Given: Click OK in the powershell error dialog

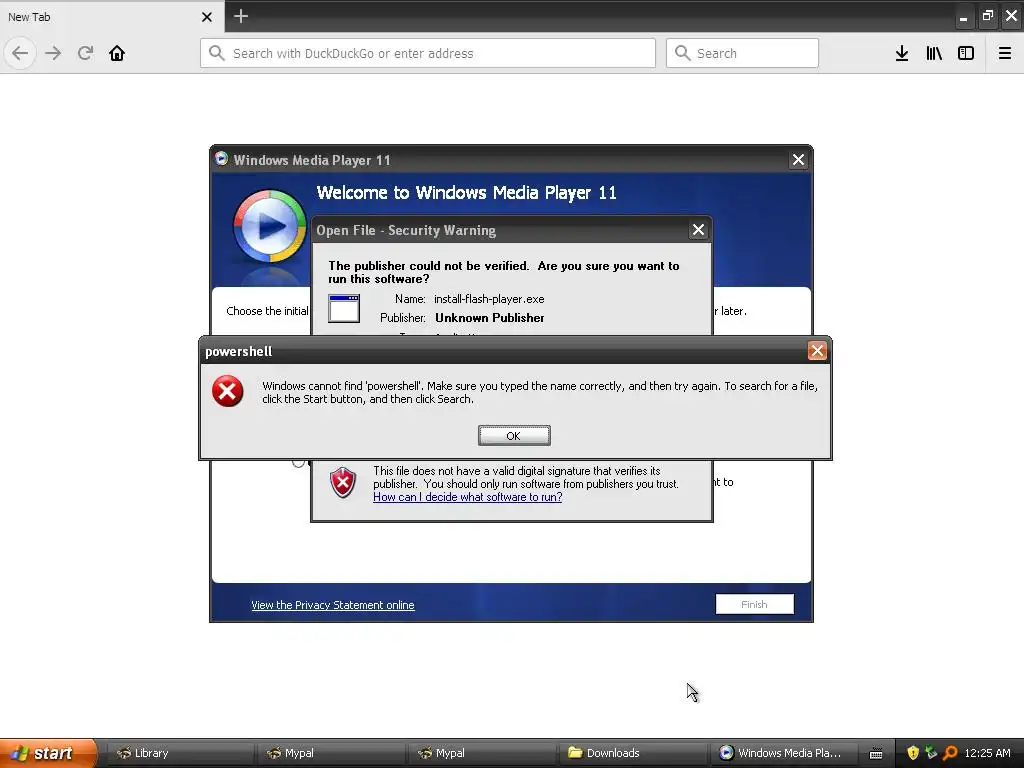Looking at the screenshot, I should click(514, 436).
